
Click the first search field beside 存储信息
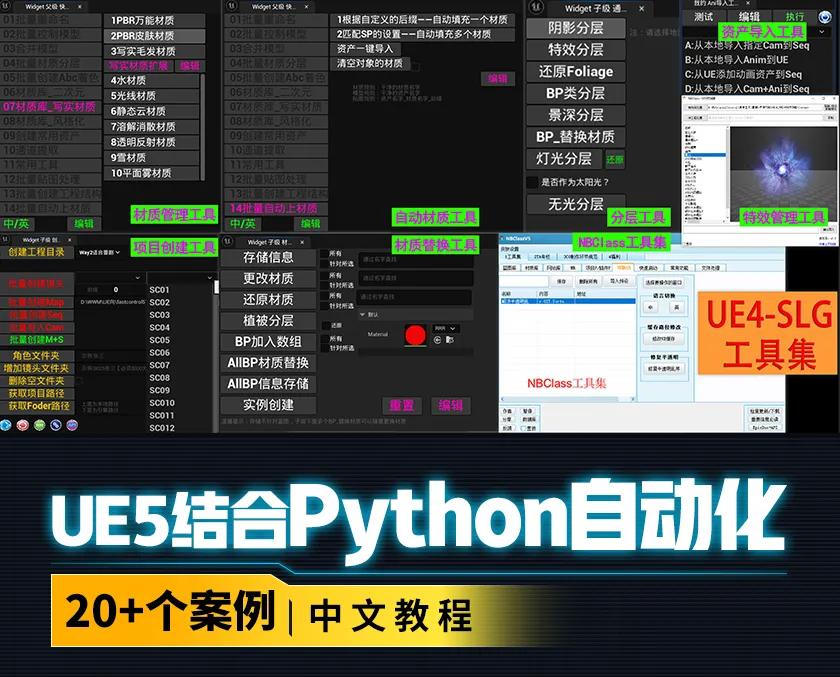point(416,259)
